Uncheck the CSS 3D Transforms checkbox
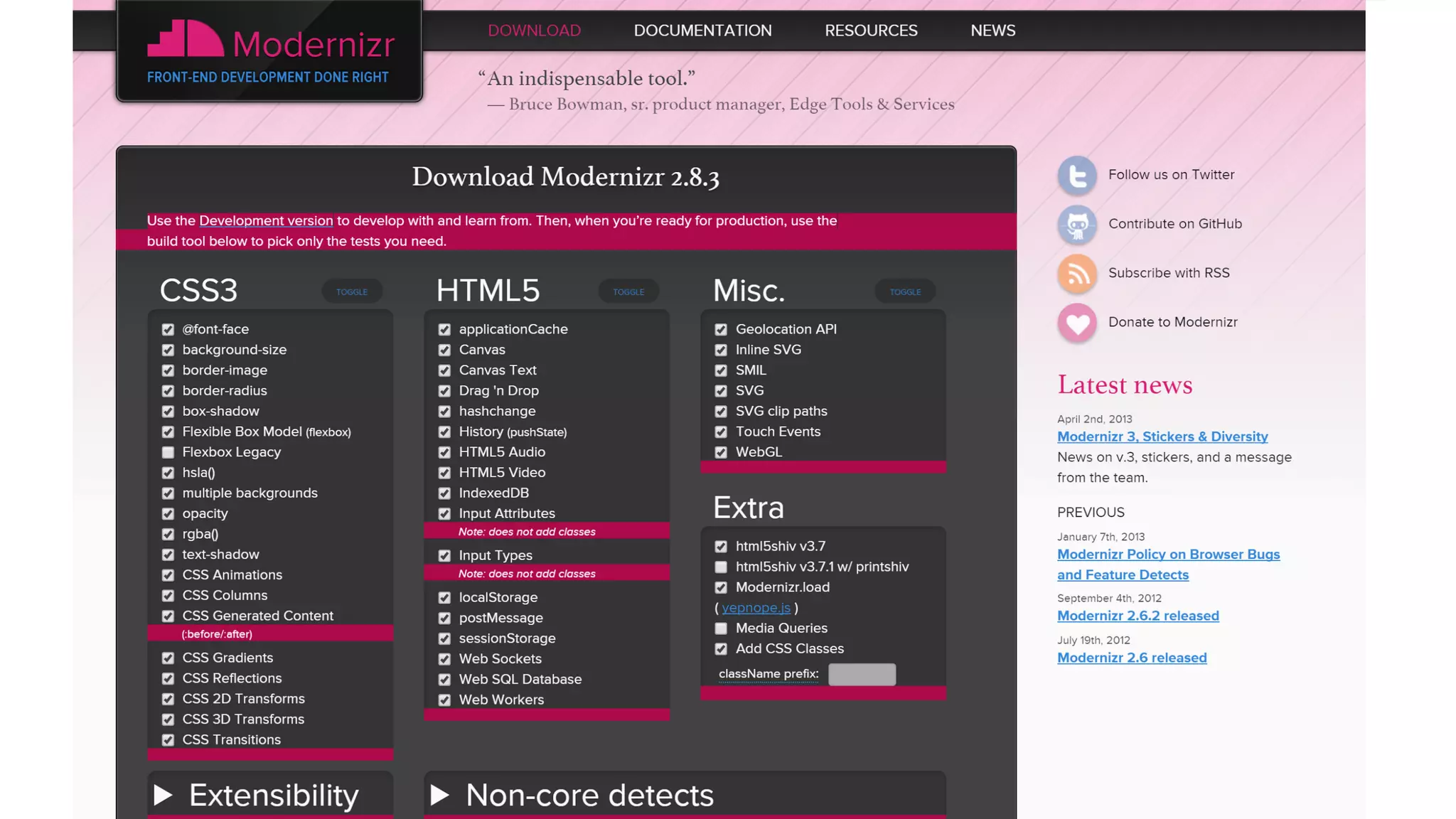The height and width of the screenshot is (819, 1456). click(x=168, y=719)
